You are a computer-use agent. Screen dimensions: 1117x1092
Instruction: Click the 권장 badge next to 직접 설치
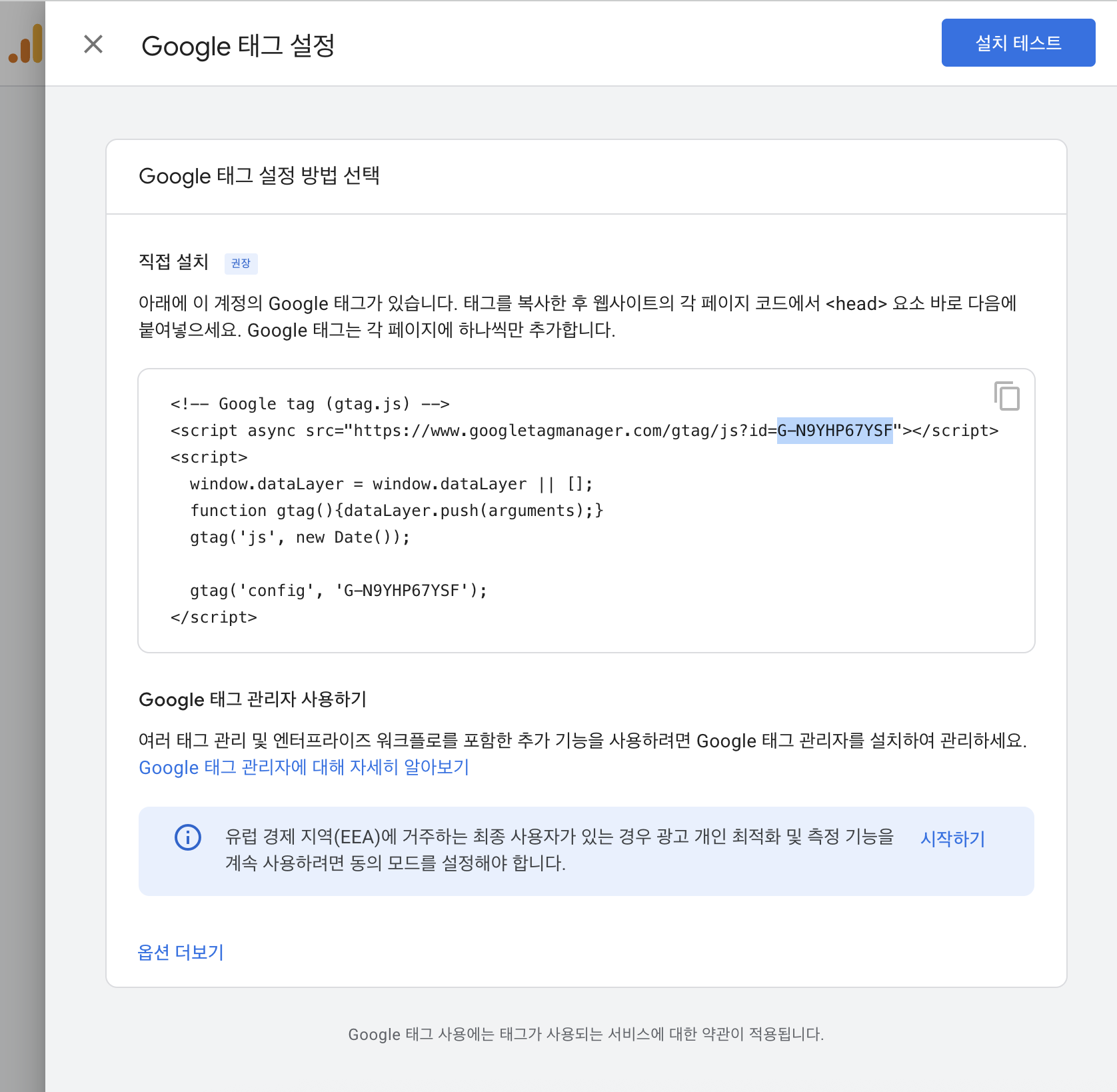pos(241,263)
